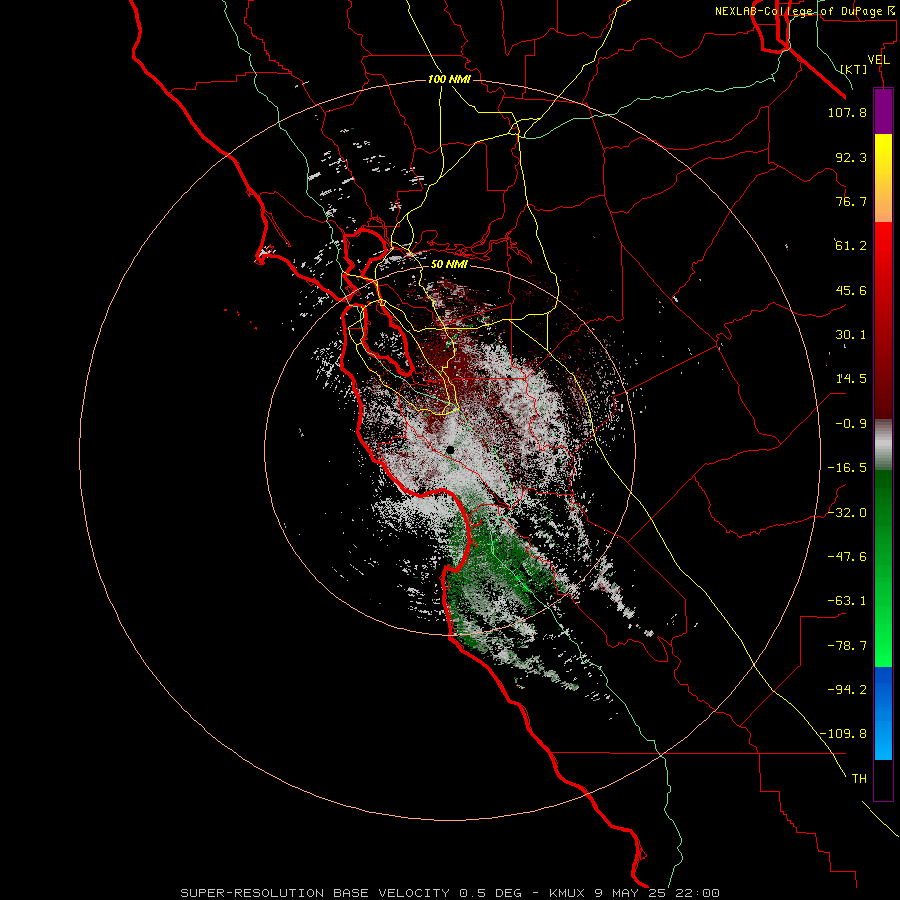
Task: Pick the blue segment near -94.2
Action: point(883,689)
